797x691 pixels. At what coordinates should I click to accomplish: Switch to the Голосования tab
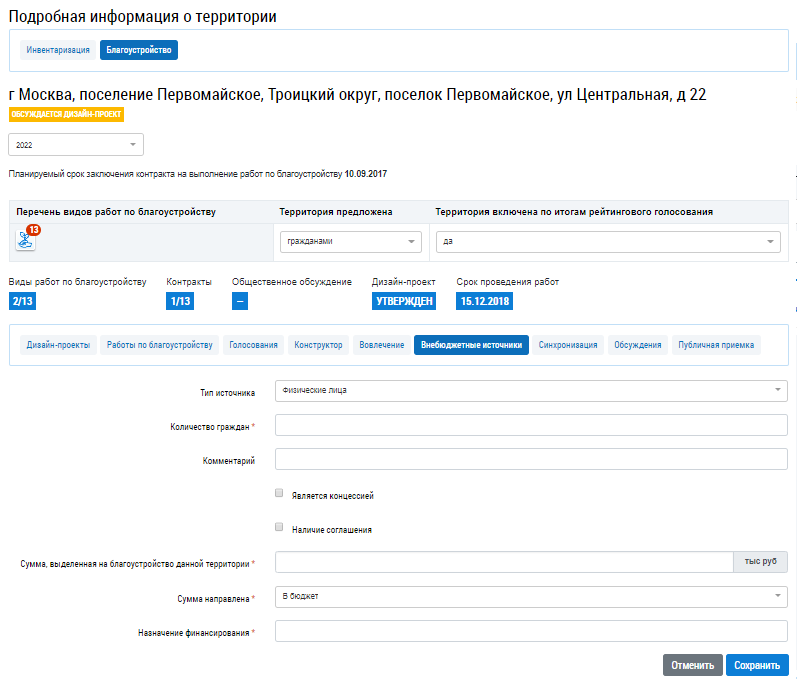pos(253,345)
